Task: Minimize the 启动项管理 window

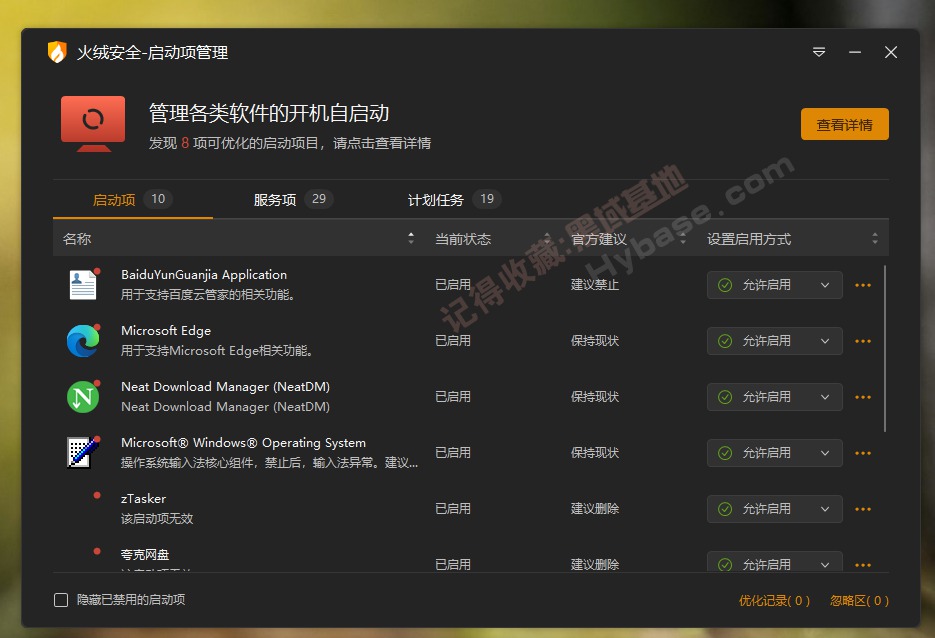Action: coord(854,52)
